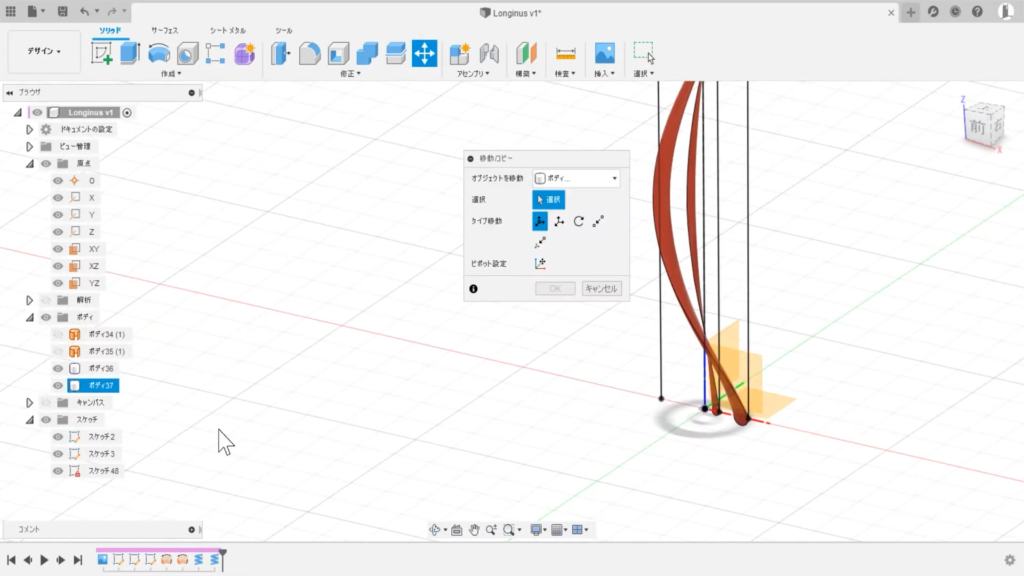Toggle visibility of the XY plane
Viewport: 1024px width, 576px height.
click(x=58, y=249)
